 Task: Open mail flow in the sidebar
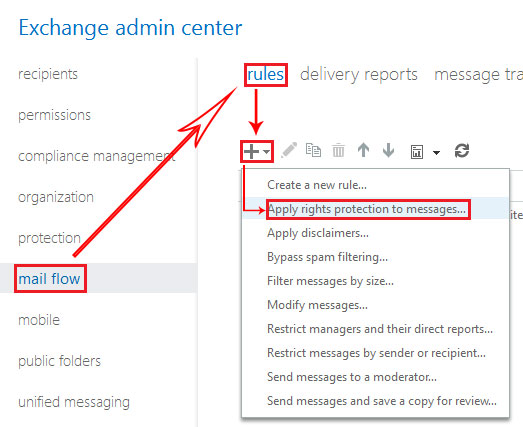pyautogui.click(x=49, y=279)
